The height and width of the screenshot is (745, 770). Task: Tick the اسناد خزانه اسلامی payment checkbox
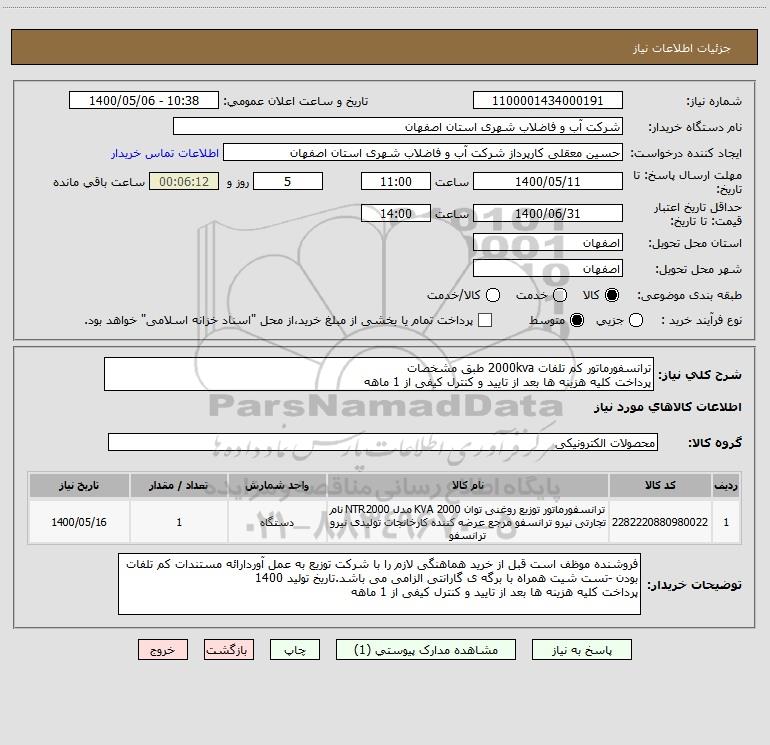(485, 320)
